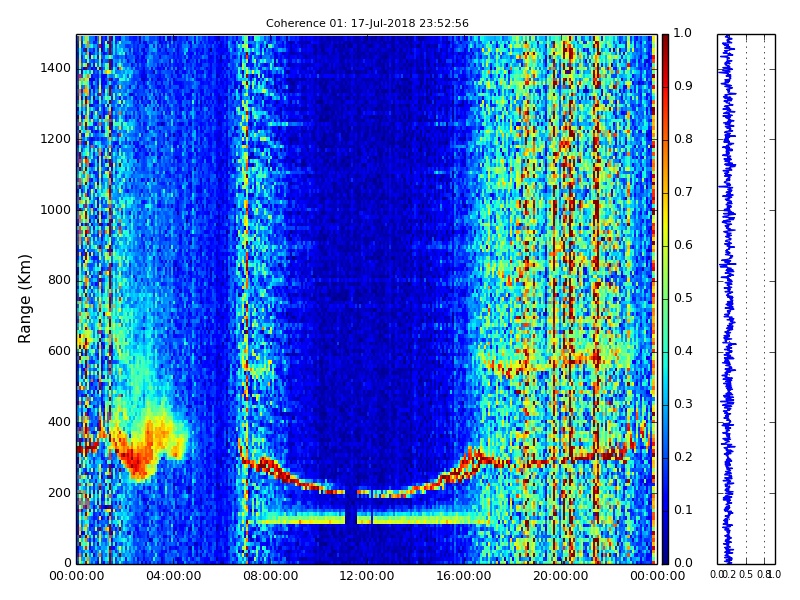Click the 400 range tick label
The height and width of the screenshot is (600, 800).
tap(59, 422)
